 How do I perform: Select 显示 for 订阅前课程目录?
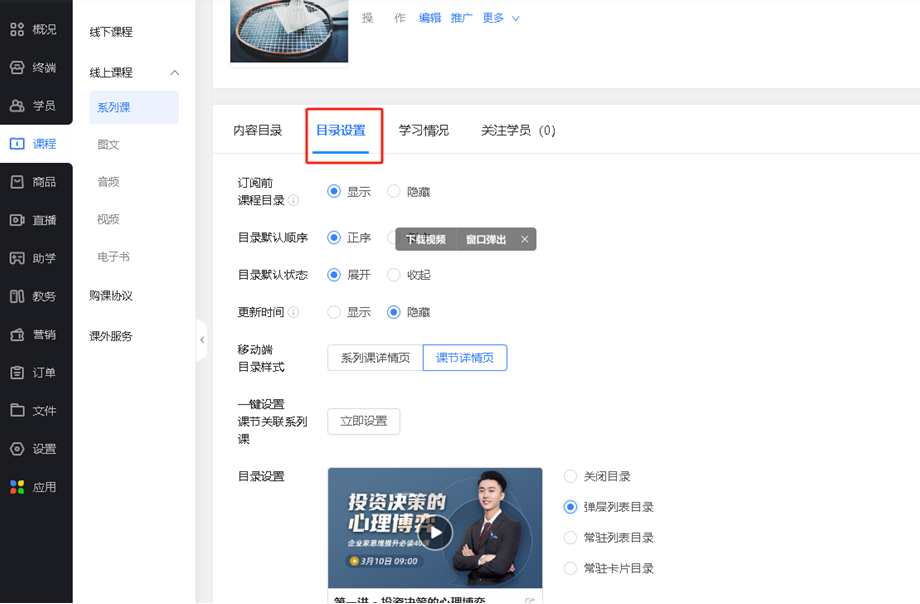[334, 191]
